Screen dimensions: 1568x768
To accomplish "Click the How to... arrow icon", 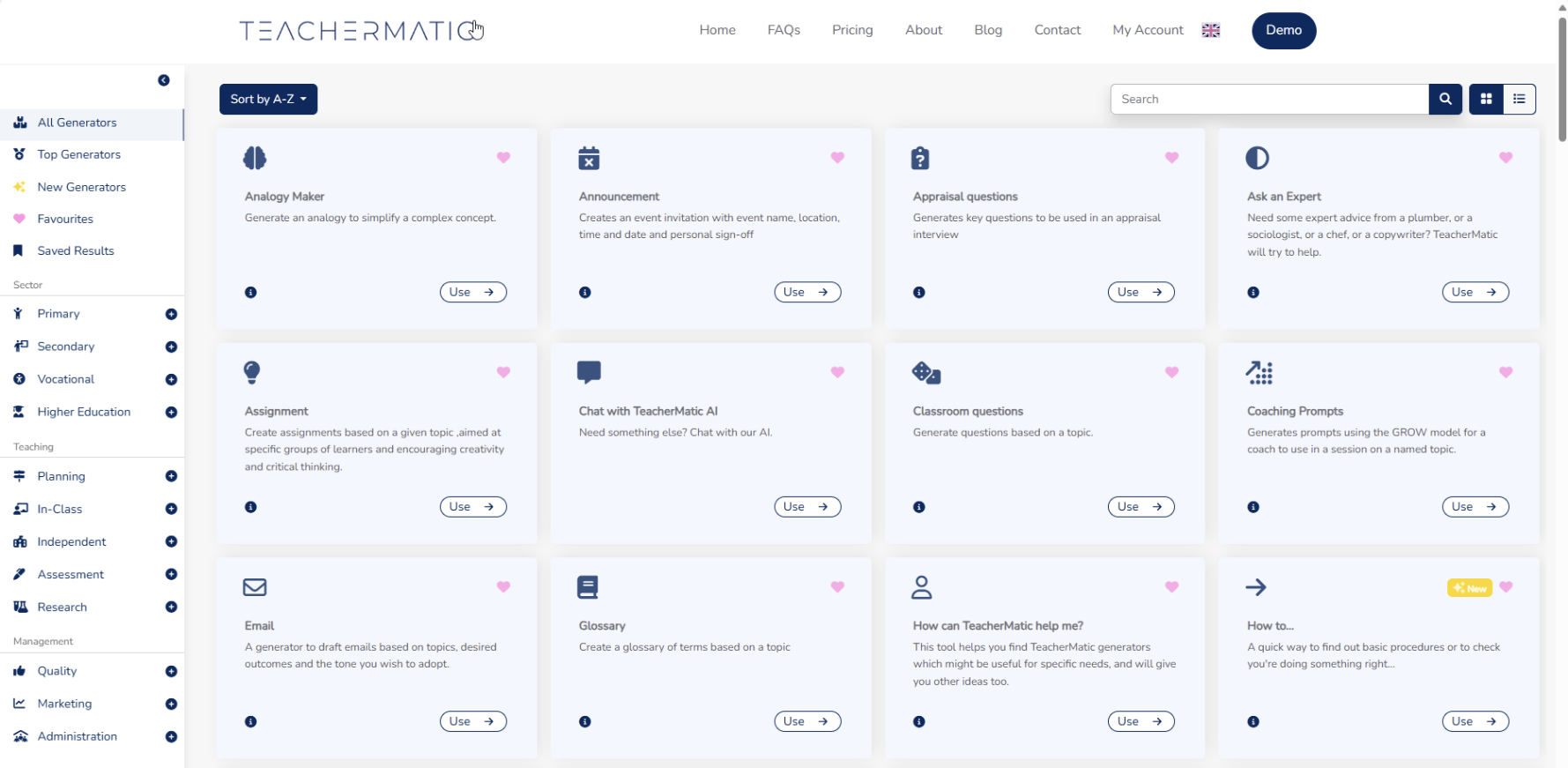I will pyautogui.click(x=1256, y=587).
